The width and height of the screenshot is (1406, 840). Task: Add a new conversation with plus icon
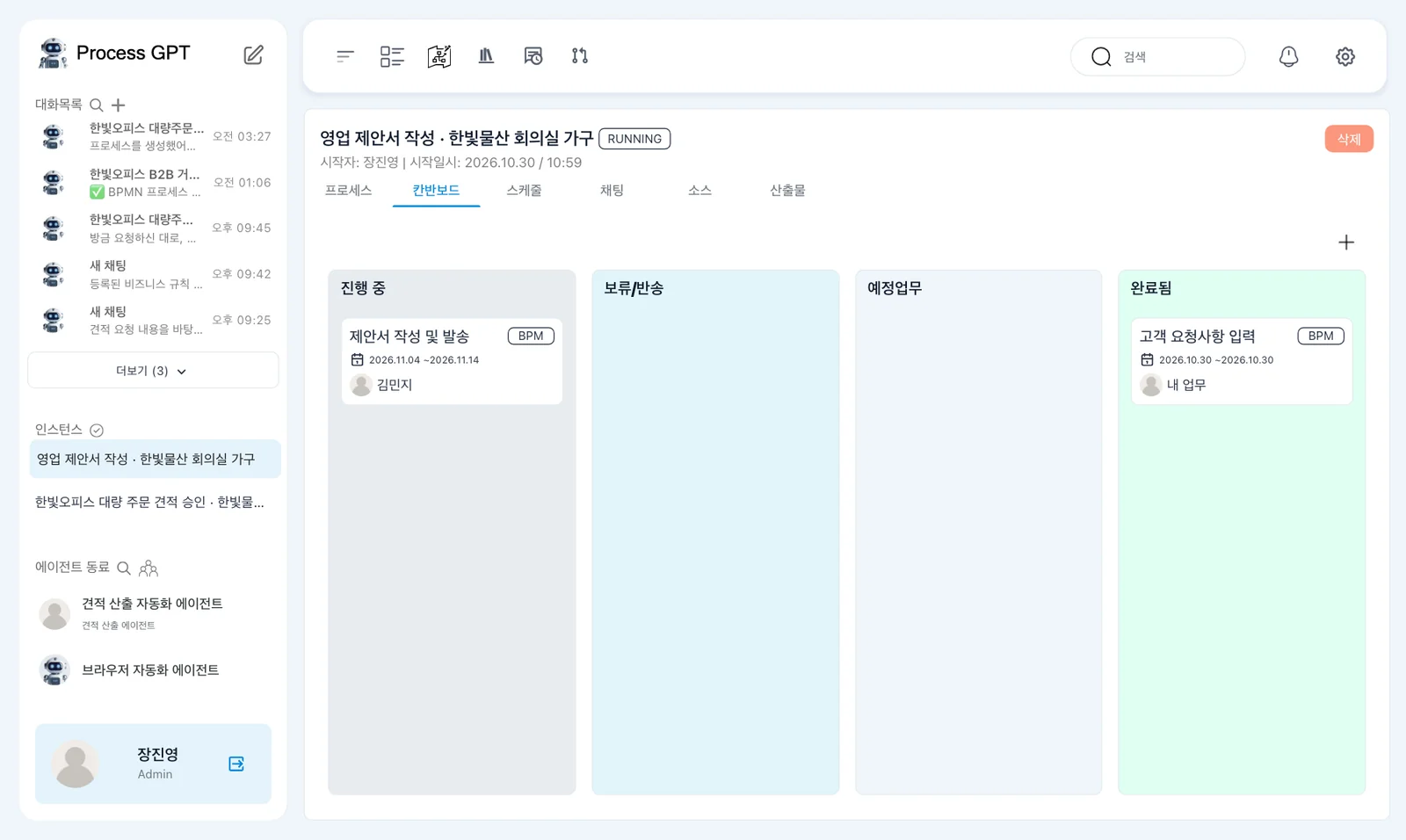click(119, 105)
